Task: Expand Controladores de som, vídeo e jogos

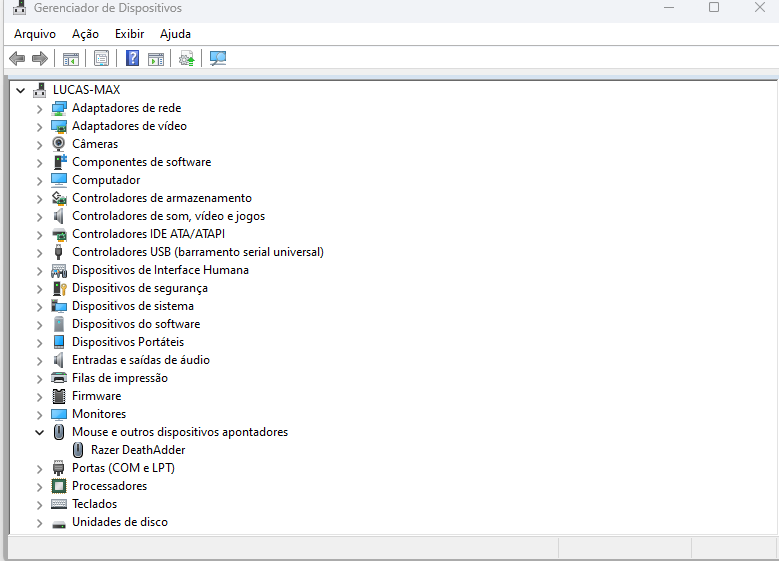Action: pyautogui.click(x=39, y=217)
